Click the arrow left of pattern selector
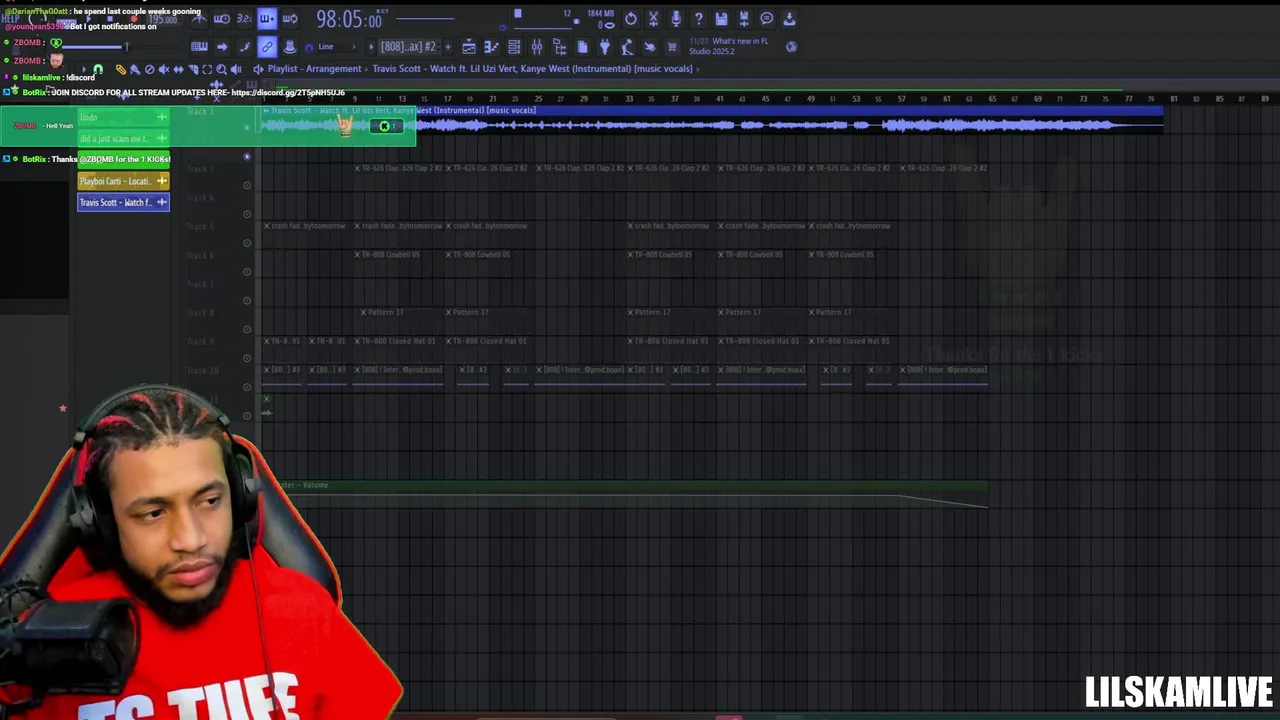1280x720 pixels. click(371, 47)
